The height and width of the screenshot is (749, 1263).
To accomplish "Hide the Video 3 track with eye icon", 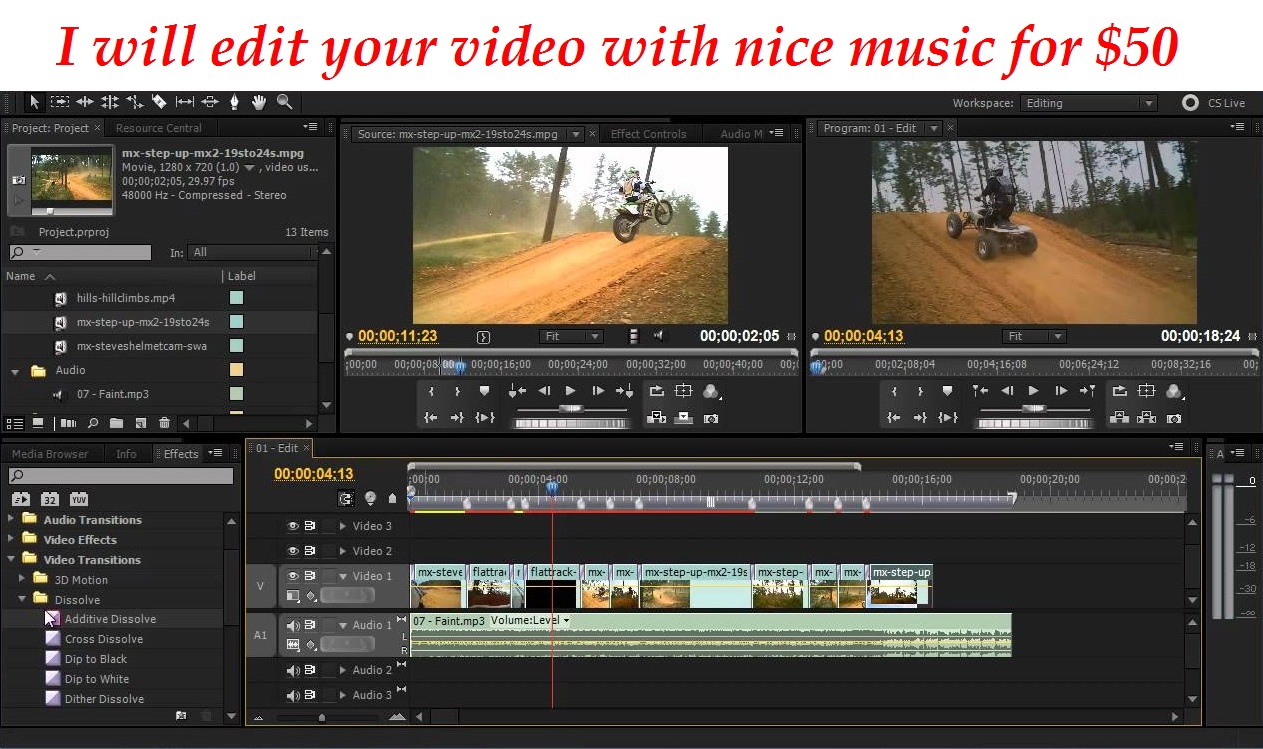I will pos(293,526).
